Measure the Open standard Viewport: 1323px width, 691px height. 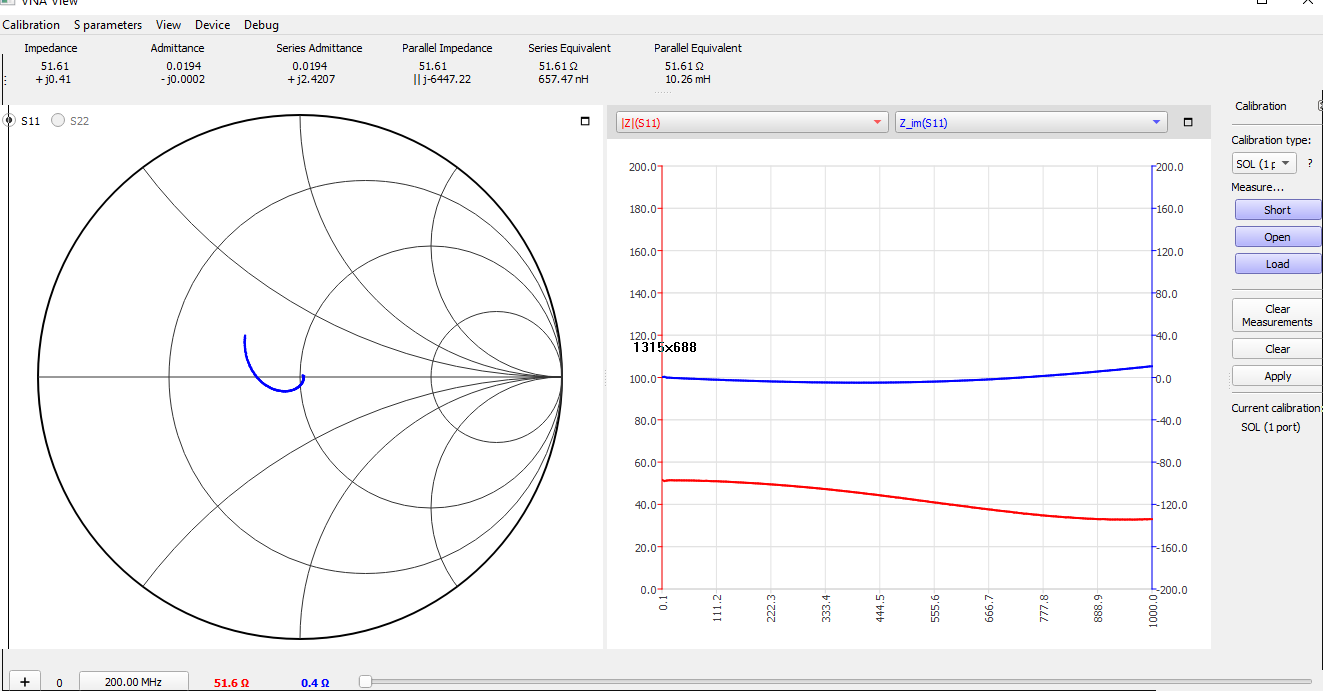point(1277,237)
